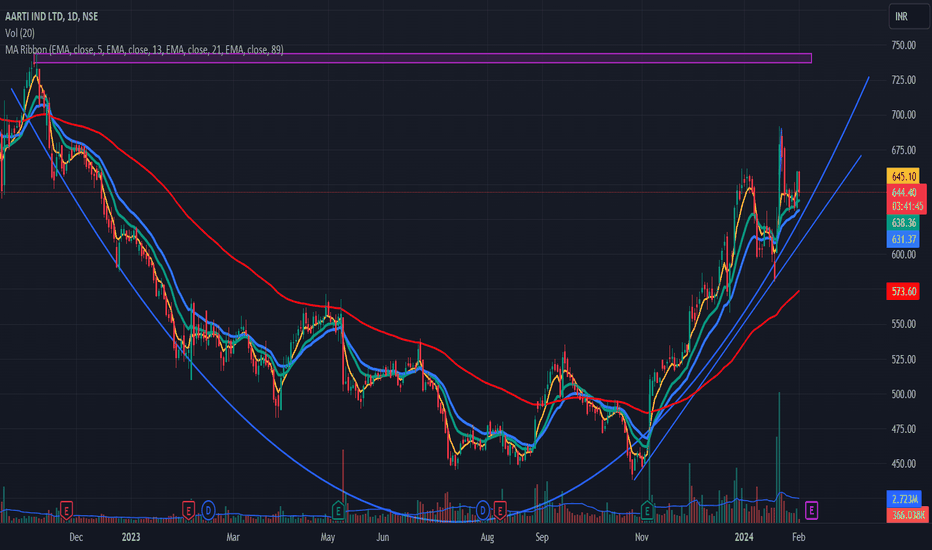Viewport: 932px width, 550px height.
Task: Click the 2024 label on time axis
Action: pyautogui.click(x=744, y=537)
